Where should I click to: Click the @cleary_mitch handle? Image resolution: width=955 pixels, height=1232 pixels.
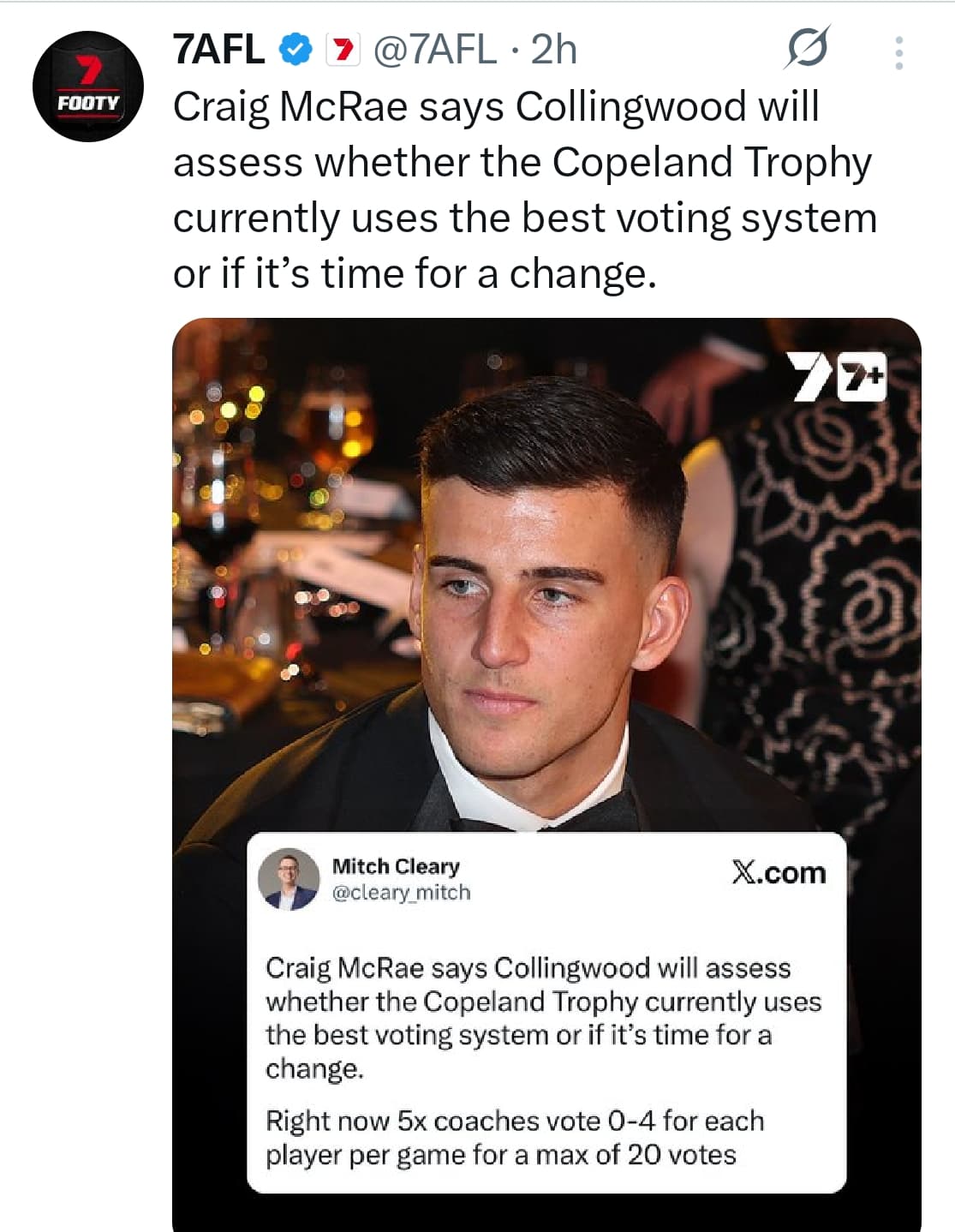(x=401, y=893)
